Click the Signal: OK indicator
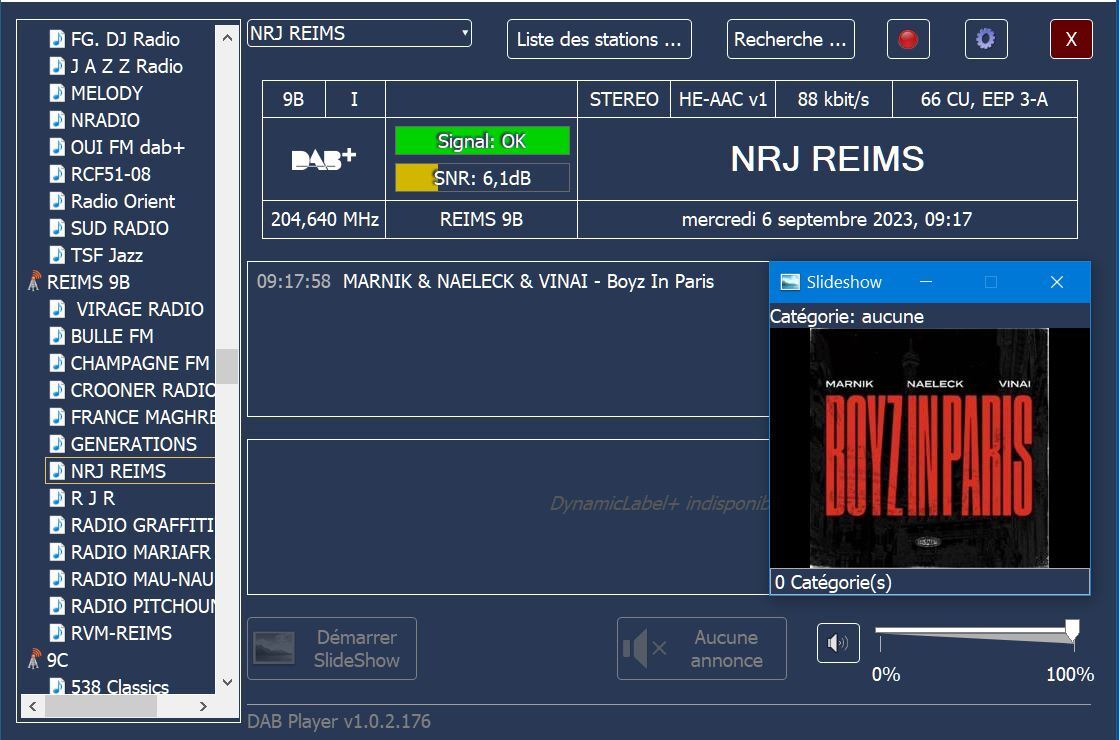This screenshot has height=740, width=1119. pyautogui.click(x=482, y=141)
